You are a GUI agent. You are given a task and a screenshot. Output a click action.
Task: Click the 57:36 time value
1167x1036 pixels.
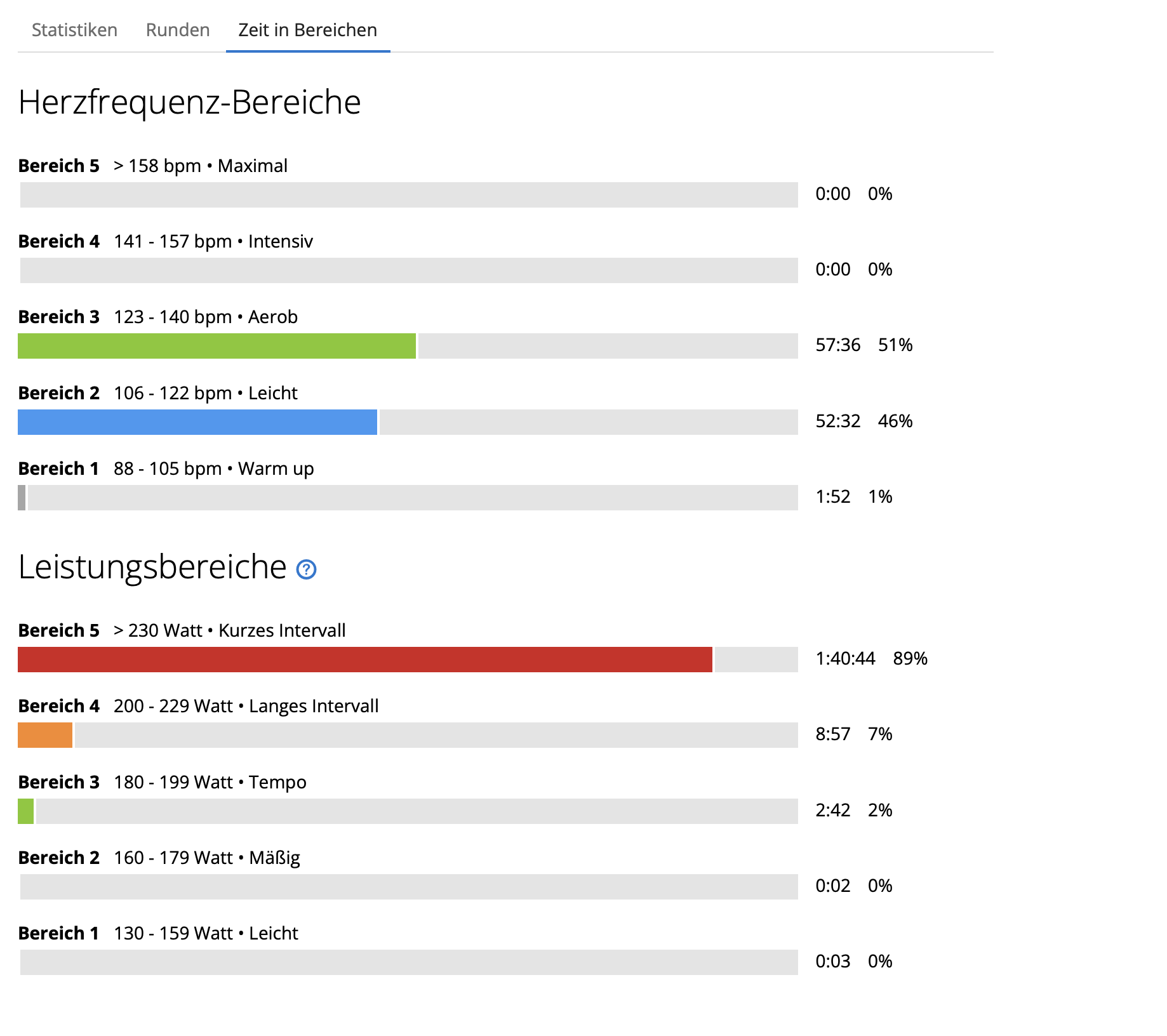point(838,345)
